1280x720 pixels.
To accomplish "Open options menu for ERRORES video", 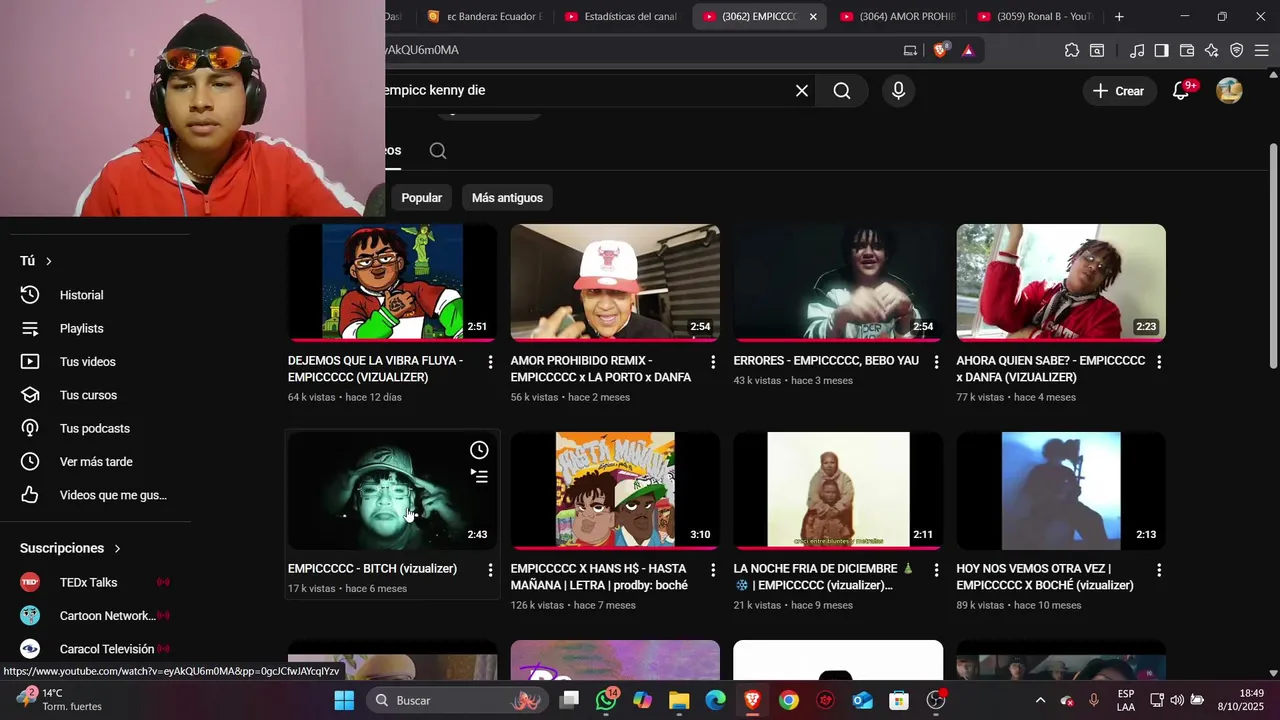I will point(936,362).
